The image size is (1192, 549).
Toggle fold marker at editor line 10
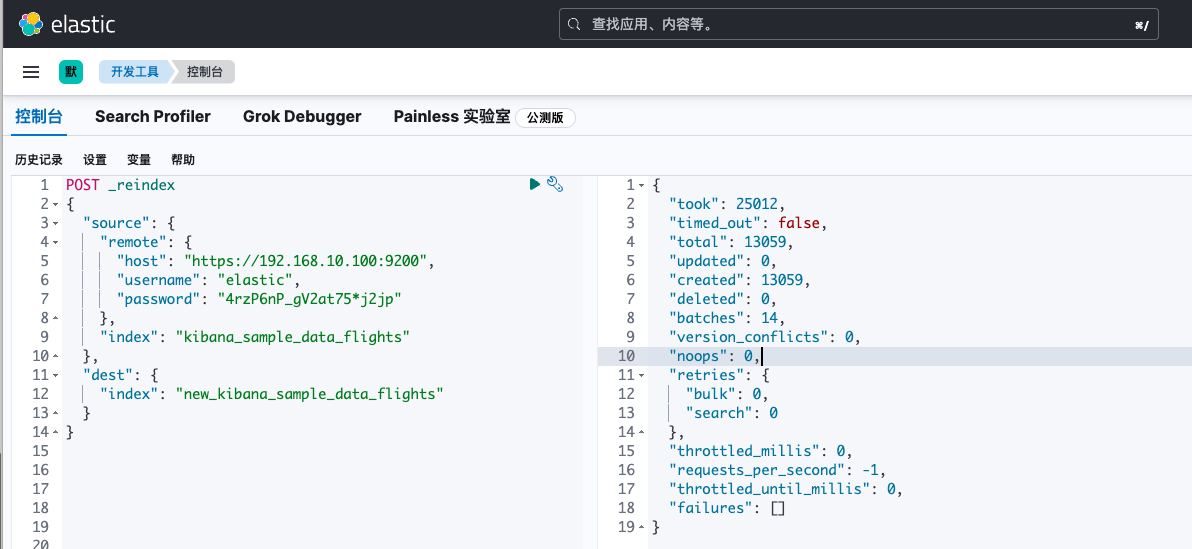tap(55, 356)
